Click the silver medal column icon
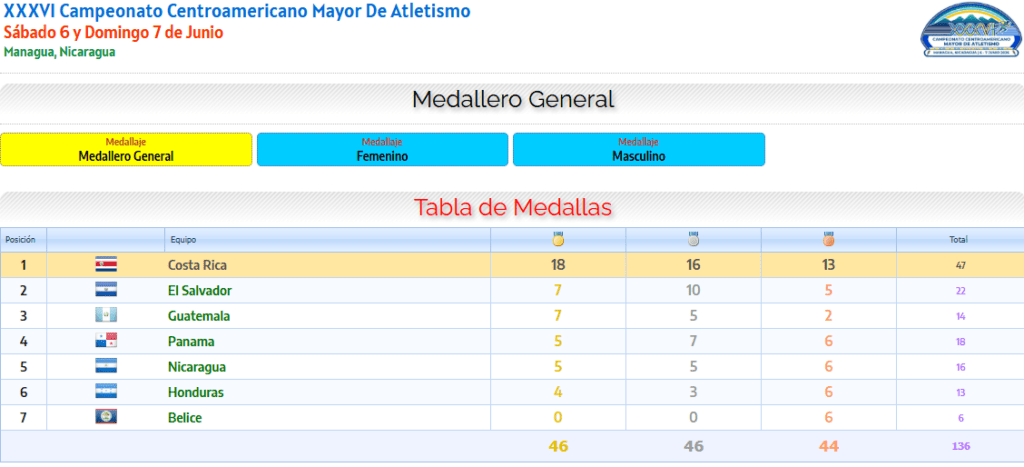Viewport: 1024px width, 467px height. [694, 239]
